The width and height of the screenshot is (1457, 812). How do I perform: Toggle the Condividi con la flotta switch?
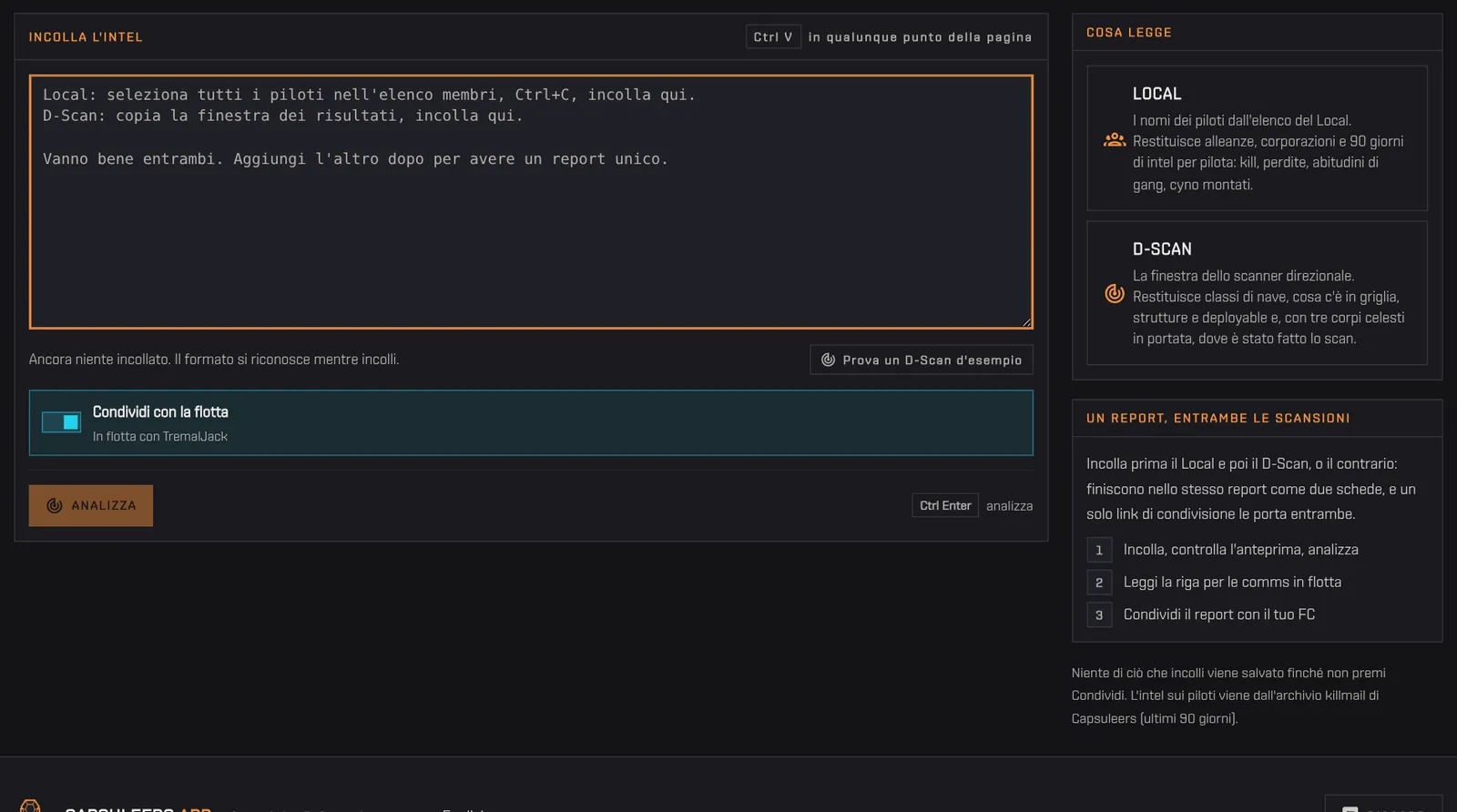click(61, 422)
